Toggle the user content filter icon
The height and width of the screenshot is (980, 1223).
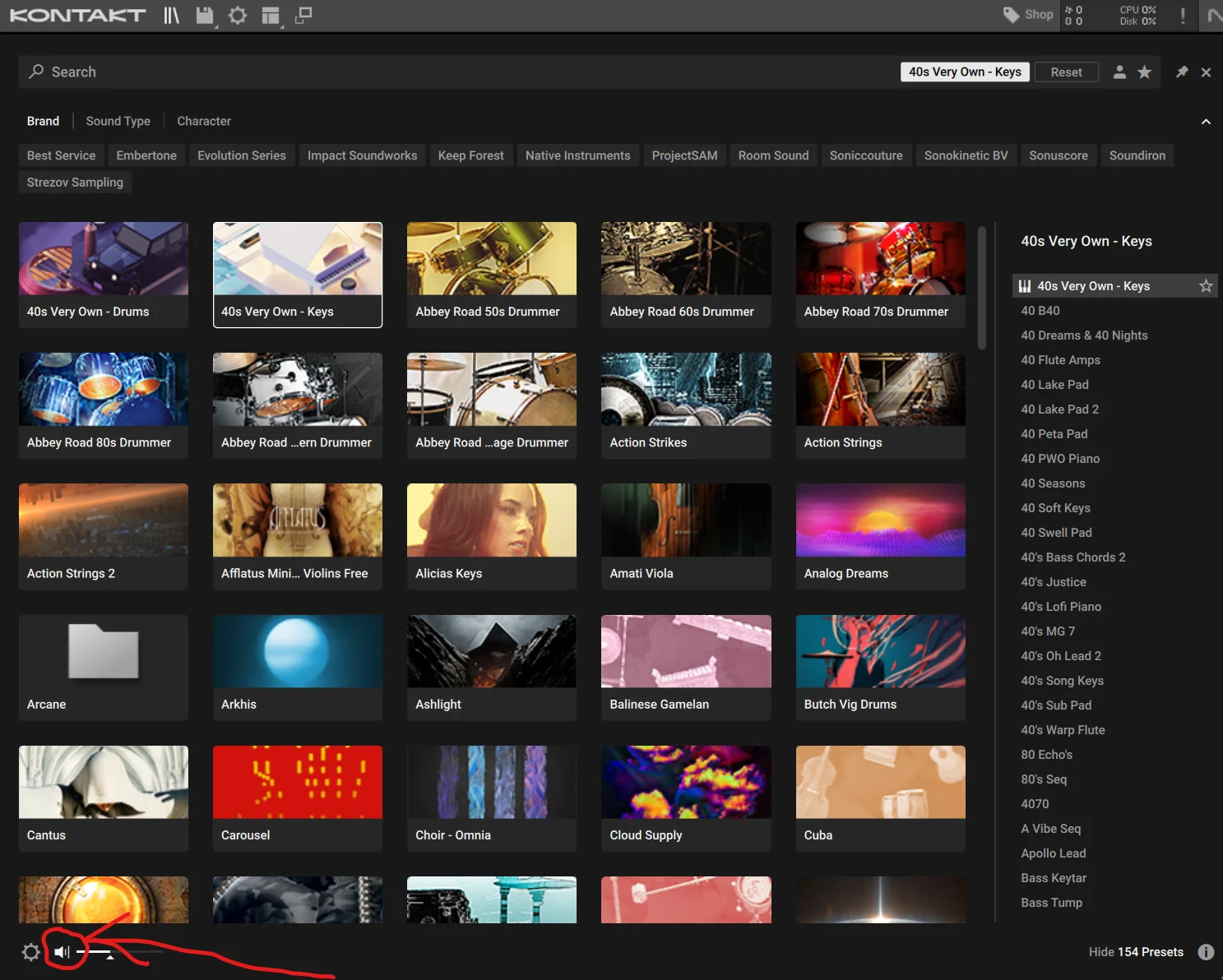1119,72
